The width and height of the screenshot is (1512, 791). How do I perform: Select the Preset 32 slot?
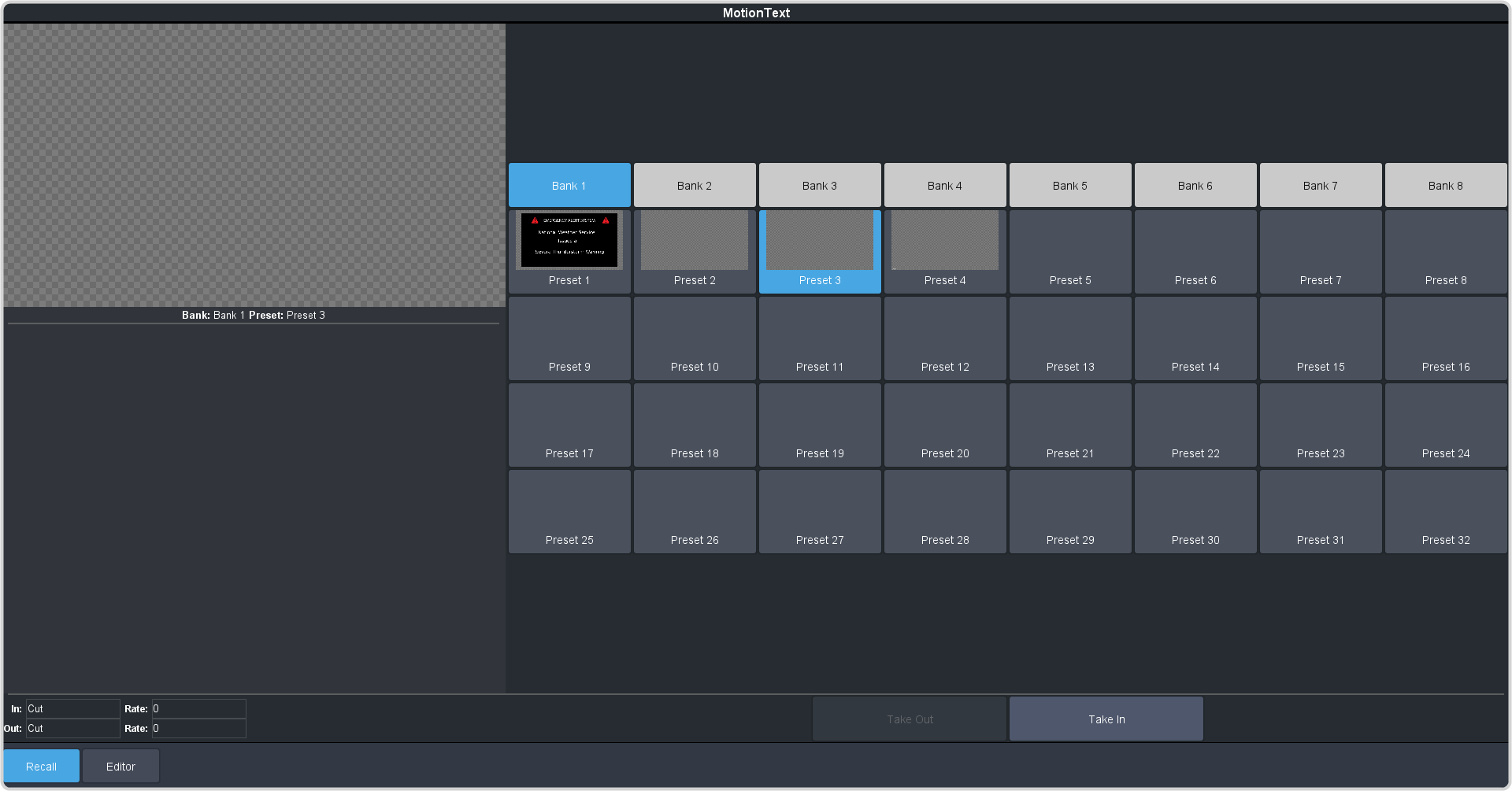1446,512
